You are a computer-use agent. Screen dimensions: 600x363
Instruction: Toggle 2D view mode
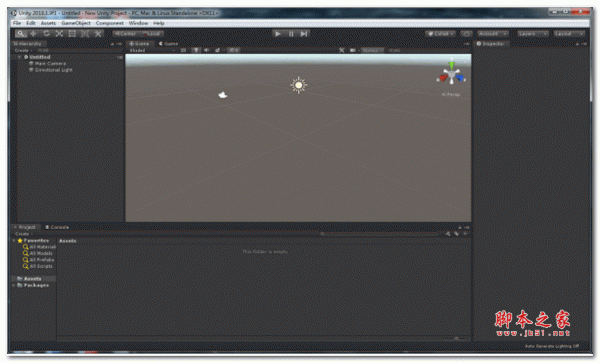coord(183,50)
